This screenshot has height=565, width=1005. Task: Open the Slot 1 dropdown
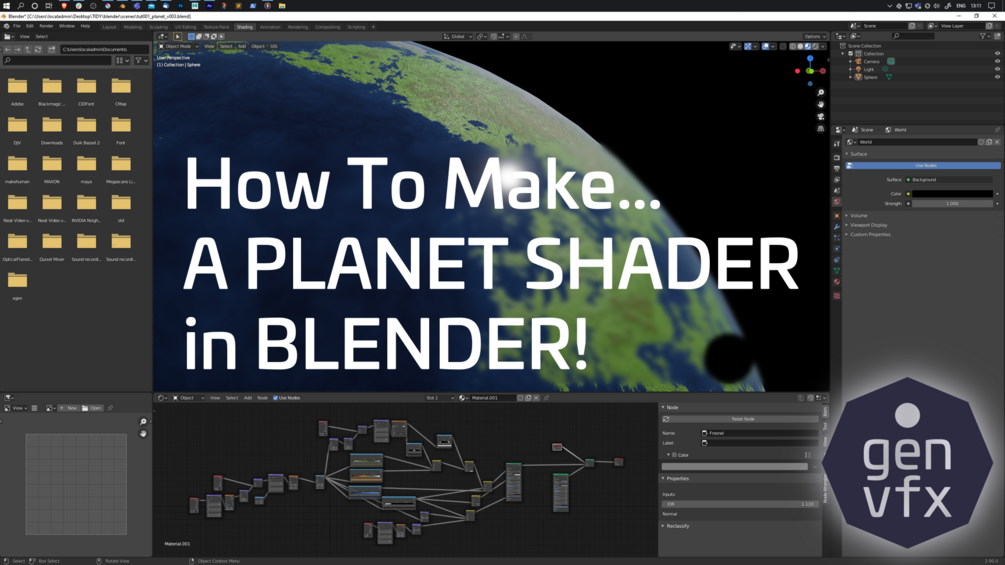(440, 398)
